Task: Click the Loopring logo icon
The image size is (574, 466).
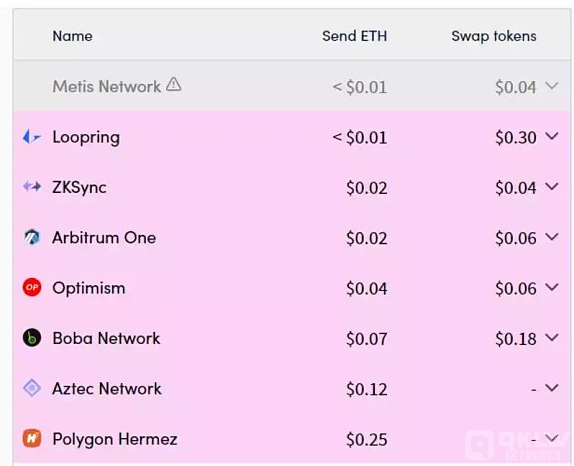Action: [x=32, y=137]
